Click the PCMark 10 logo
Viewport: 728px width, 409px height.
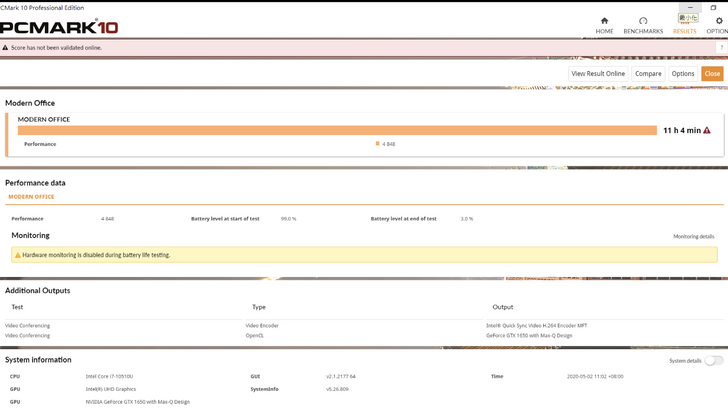59,26
